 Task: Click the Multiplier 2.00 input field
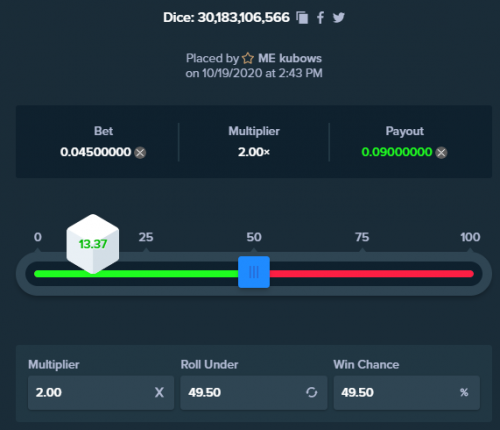[x=101, y=393]
